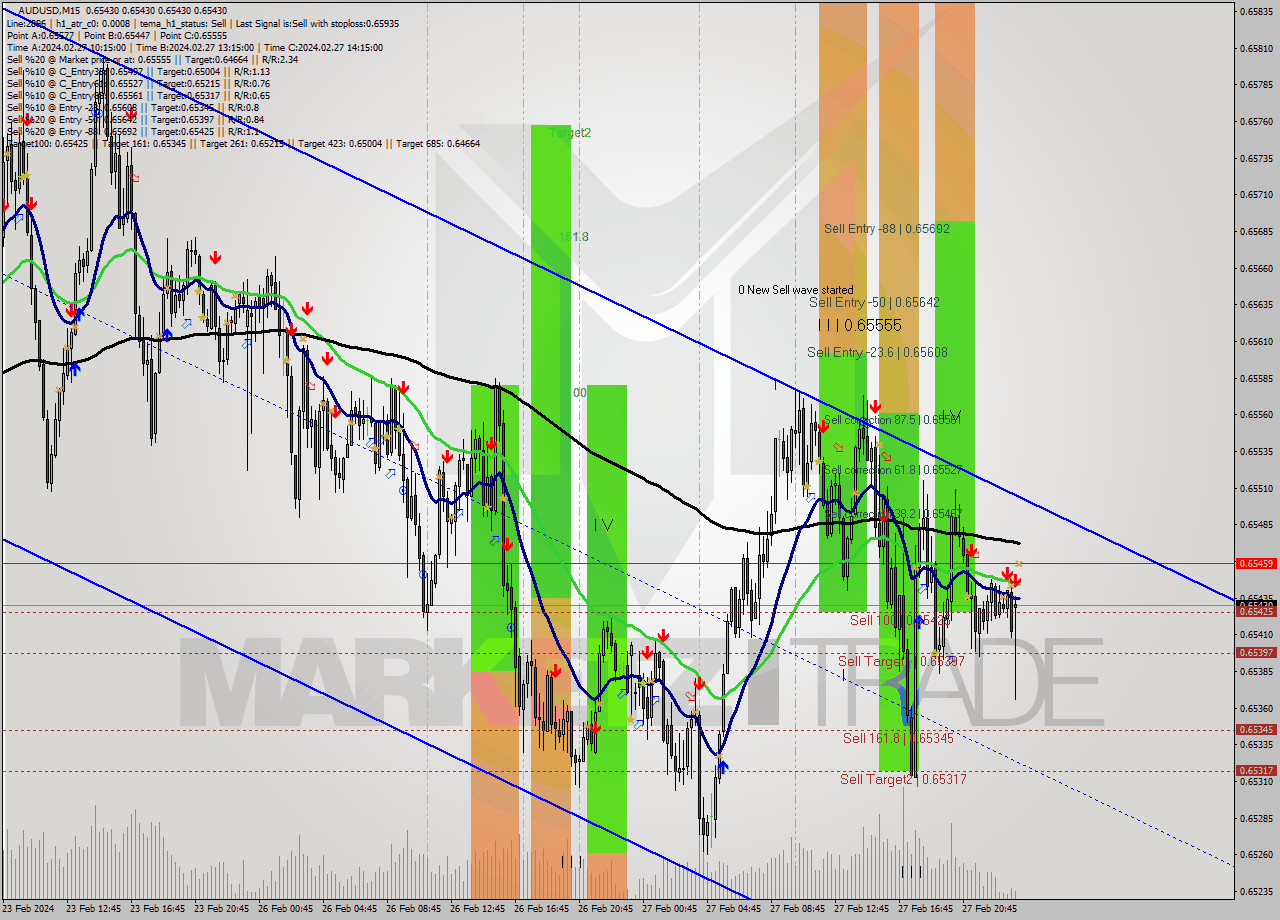Click '26 Feb 20:45' on time axis

coord(605,909)
